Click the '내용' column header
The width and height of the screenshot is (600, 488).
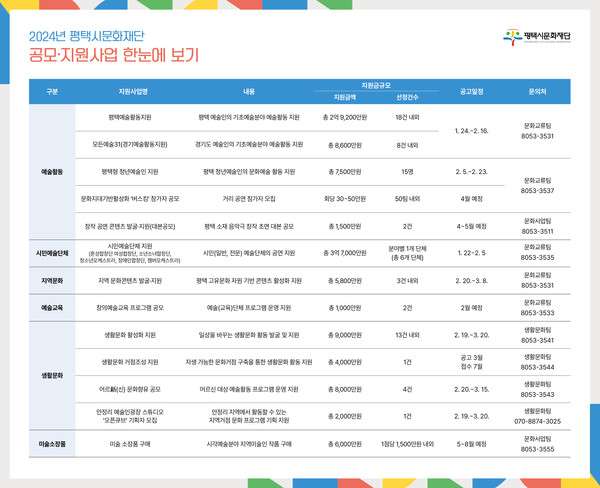249,91
